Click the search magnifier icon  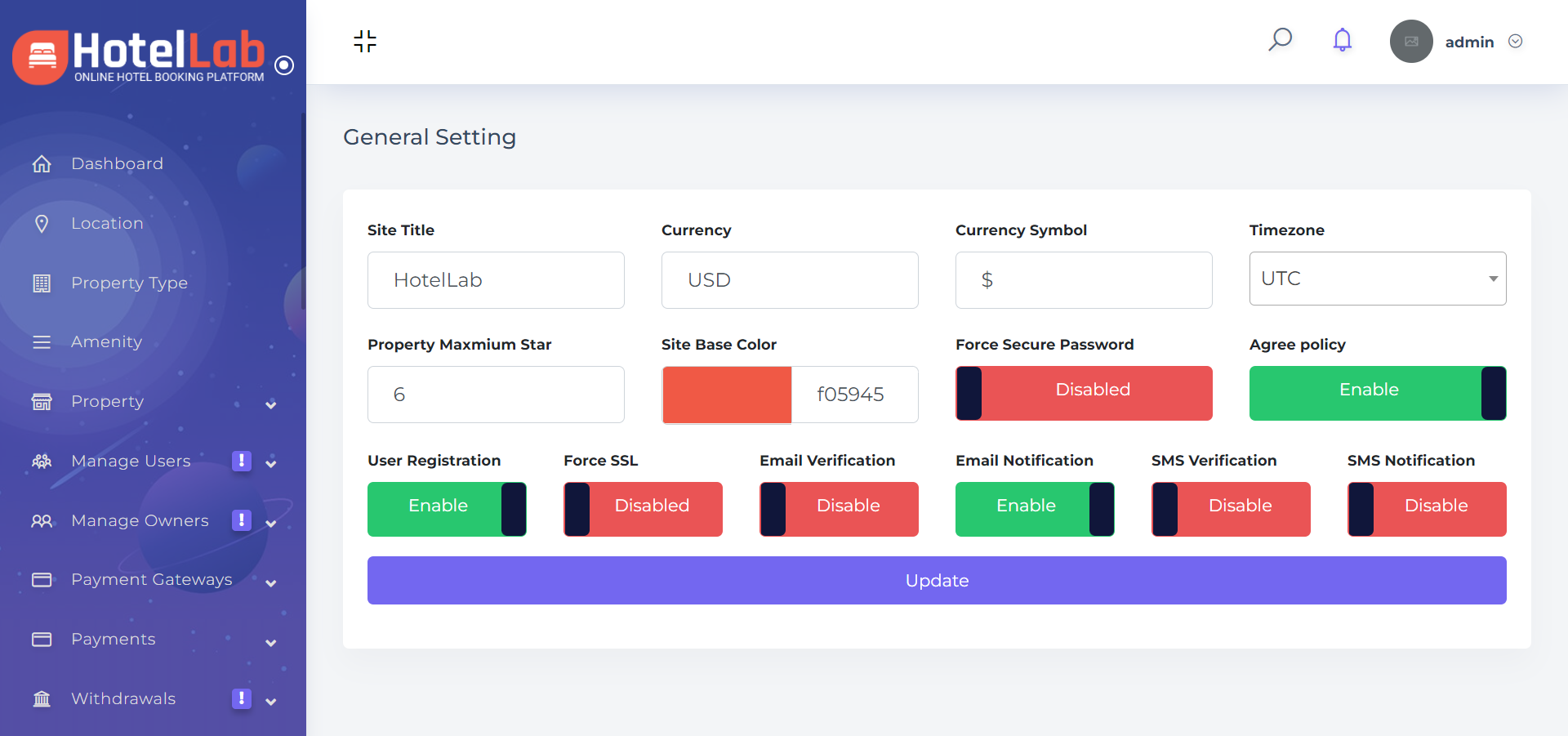pyautogui.click(x=1280, y=39)
